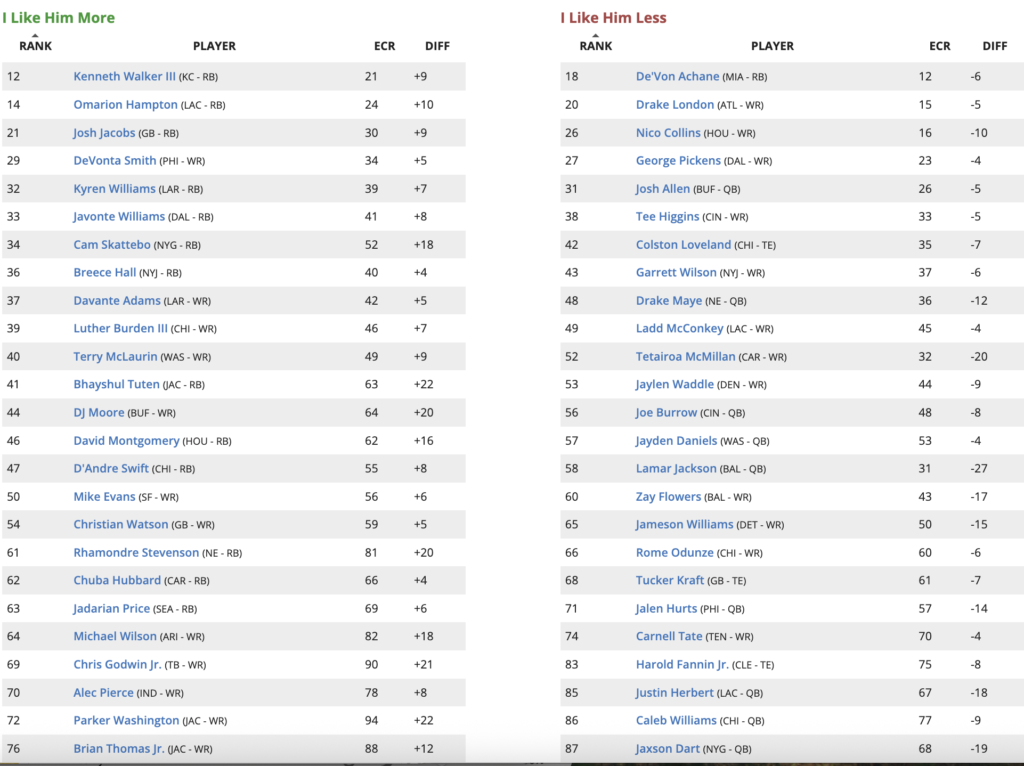
Task: Click sort arrow above RANK in I Like Him Less table
Action: (x=595, y=35)
